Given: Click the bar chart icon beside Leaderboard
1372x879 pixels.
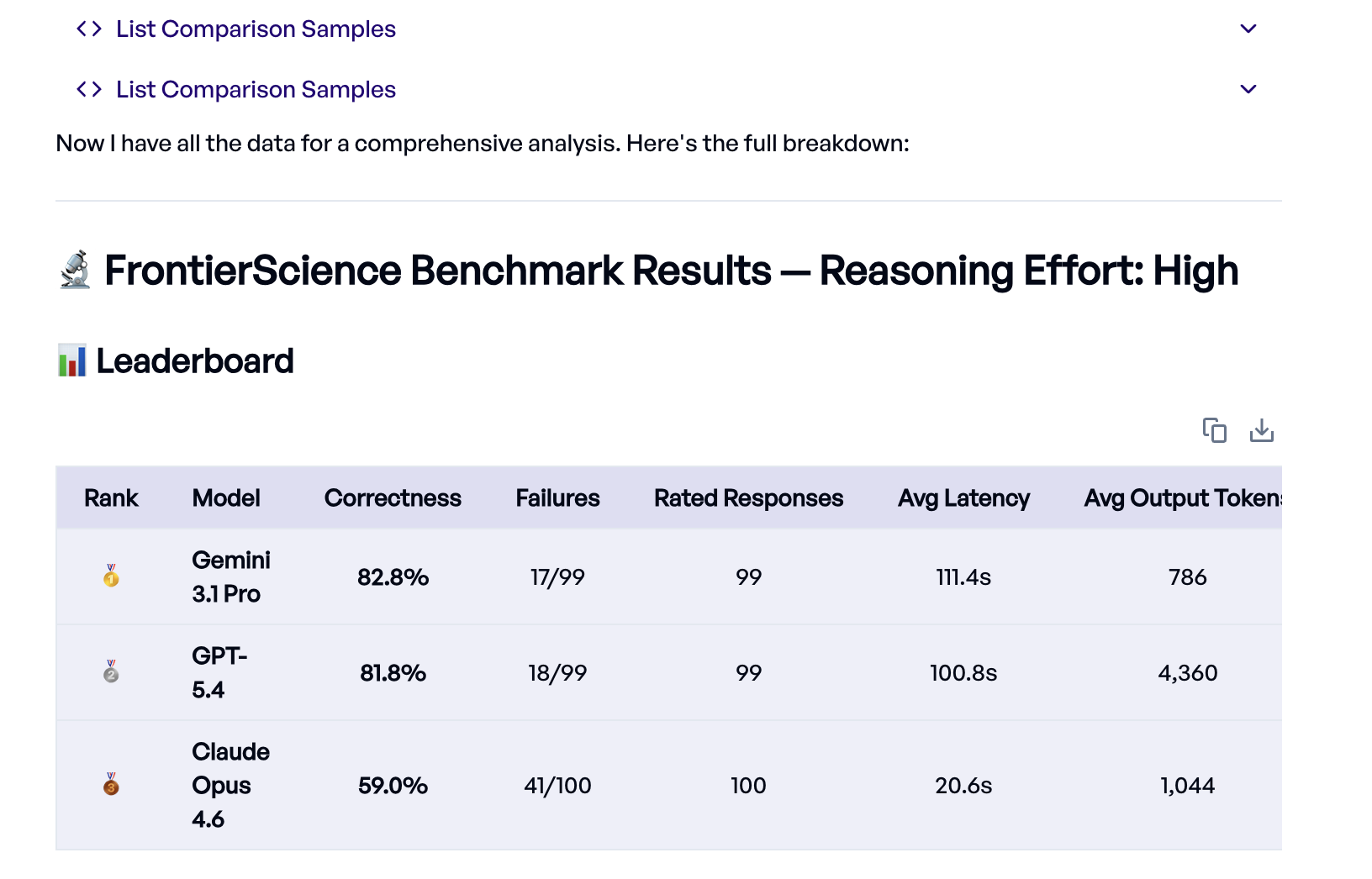Looking at the screenshot, I should 71,361.
